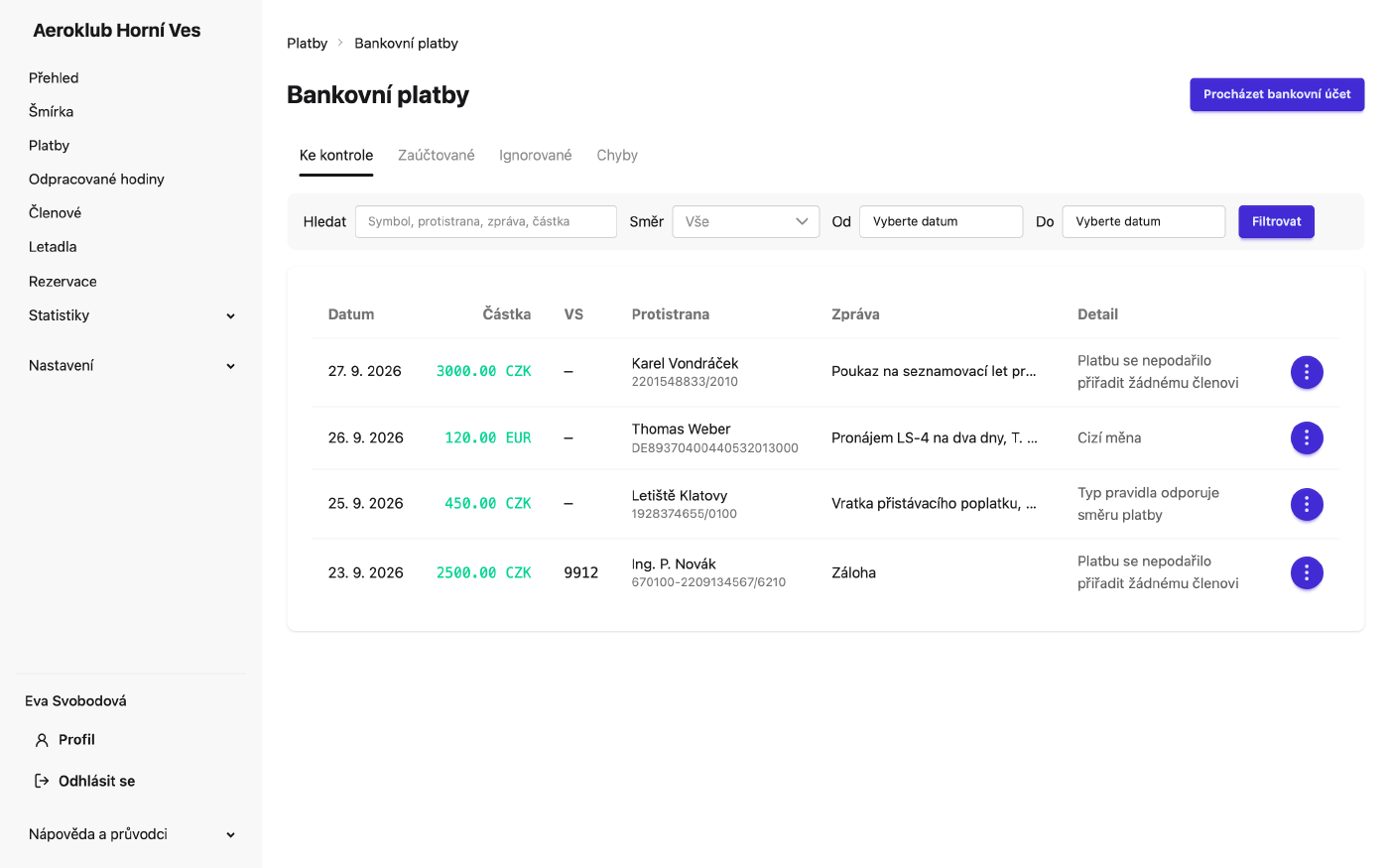Switch to the Zaúčtované tab
This screenshot has width=1389, height=868.
(x=437, y=156)
